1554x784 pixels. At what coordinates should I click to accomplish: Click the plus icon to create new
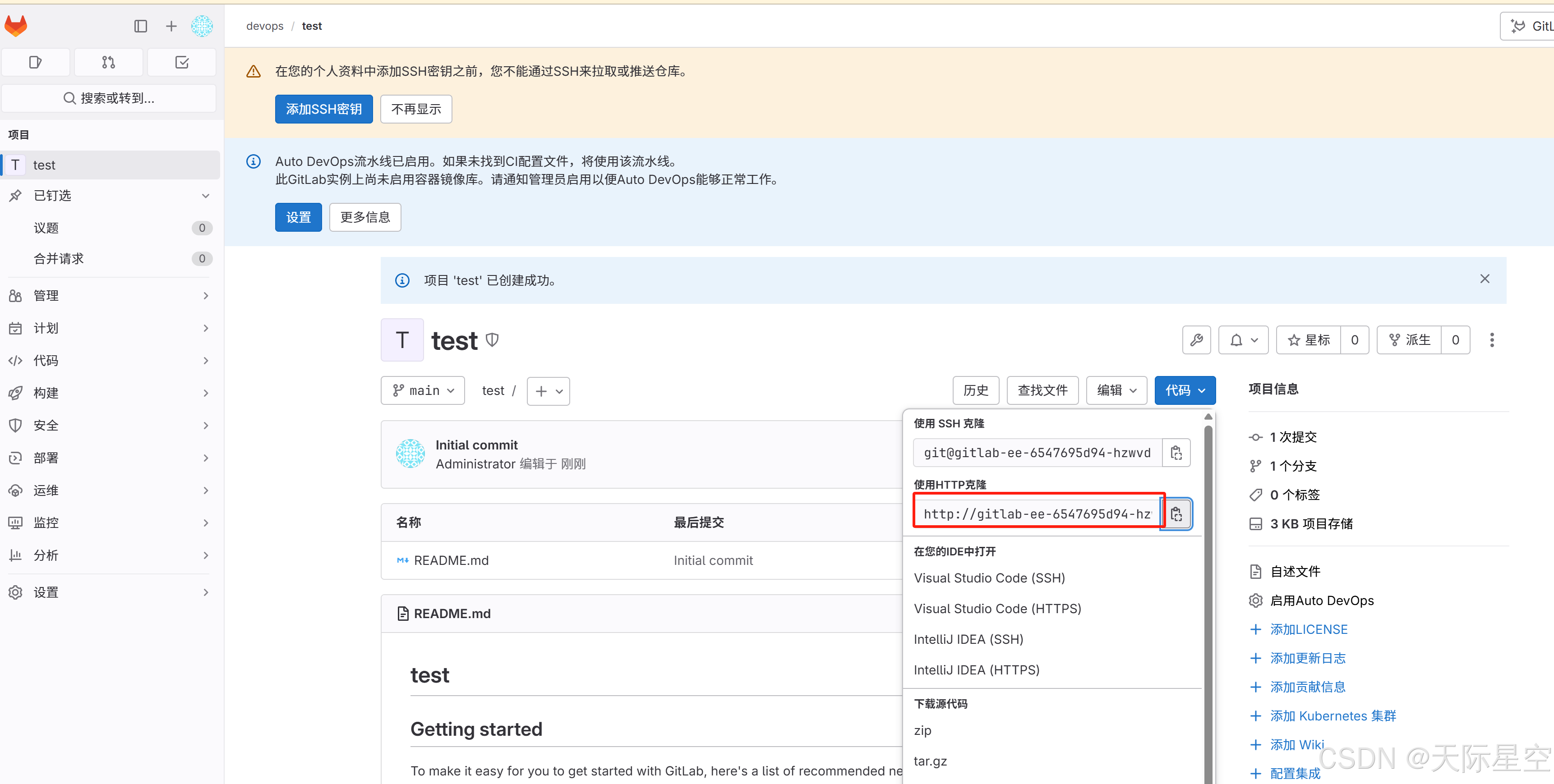(171, 26)
